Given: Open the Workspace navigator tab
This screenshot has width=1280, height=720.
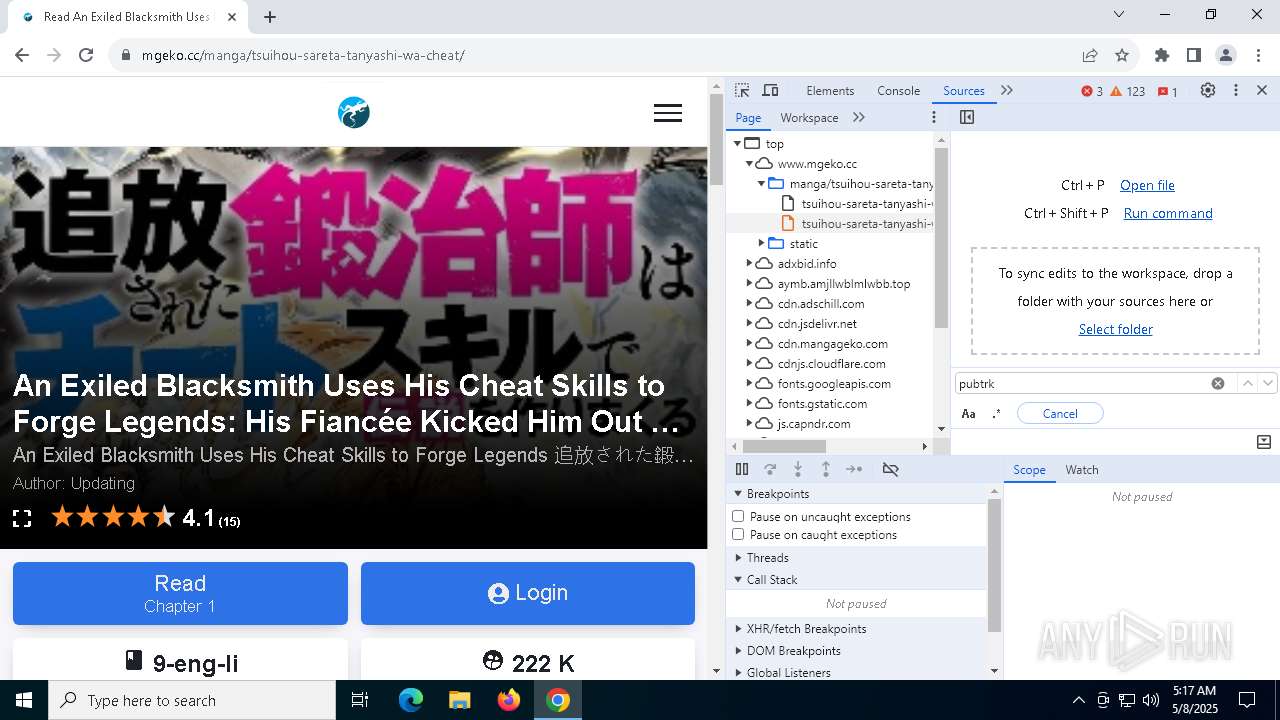Looking at the screenshot, I should pos(809,117).
